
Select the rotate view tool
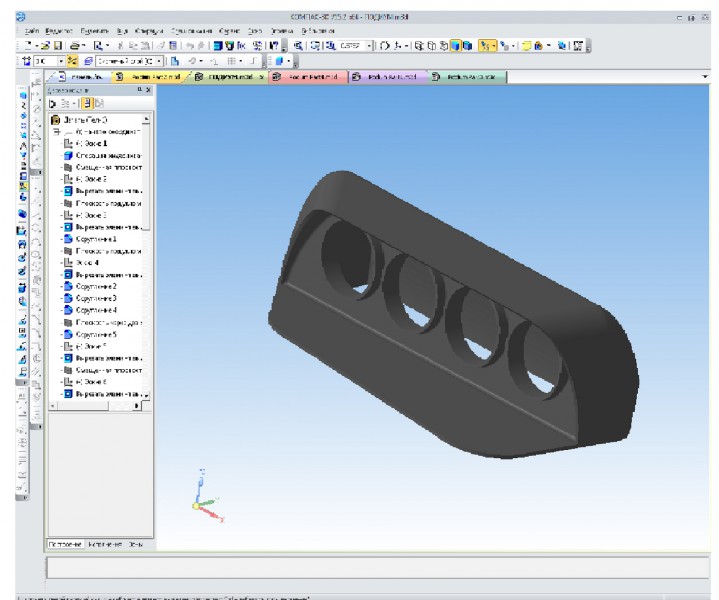pyautogui.click(x=385, y=45)
